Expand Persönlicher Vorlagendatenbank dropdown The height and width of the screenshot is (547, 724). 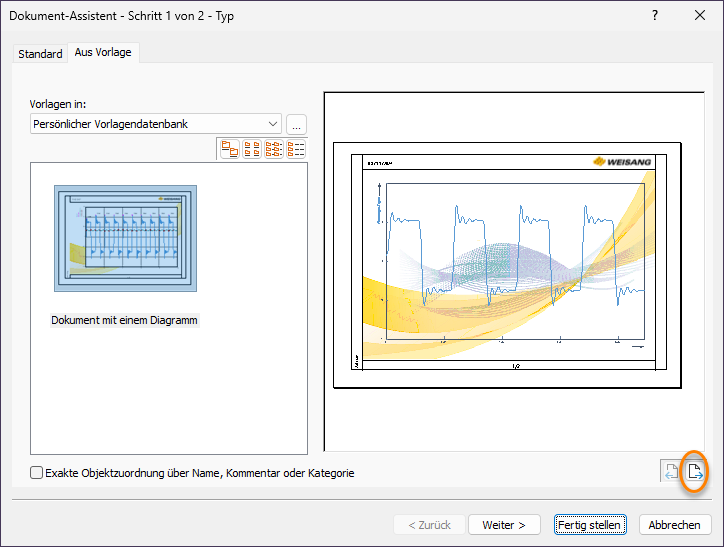tap(273, 124)
